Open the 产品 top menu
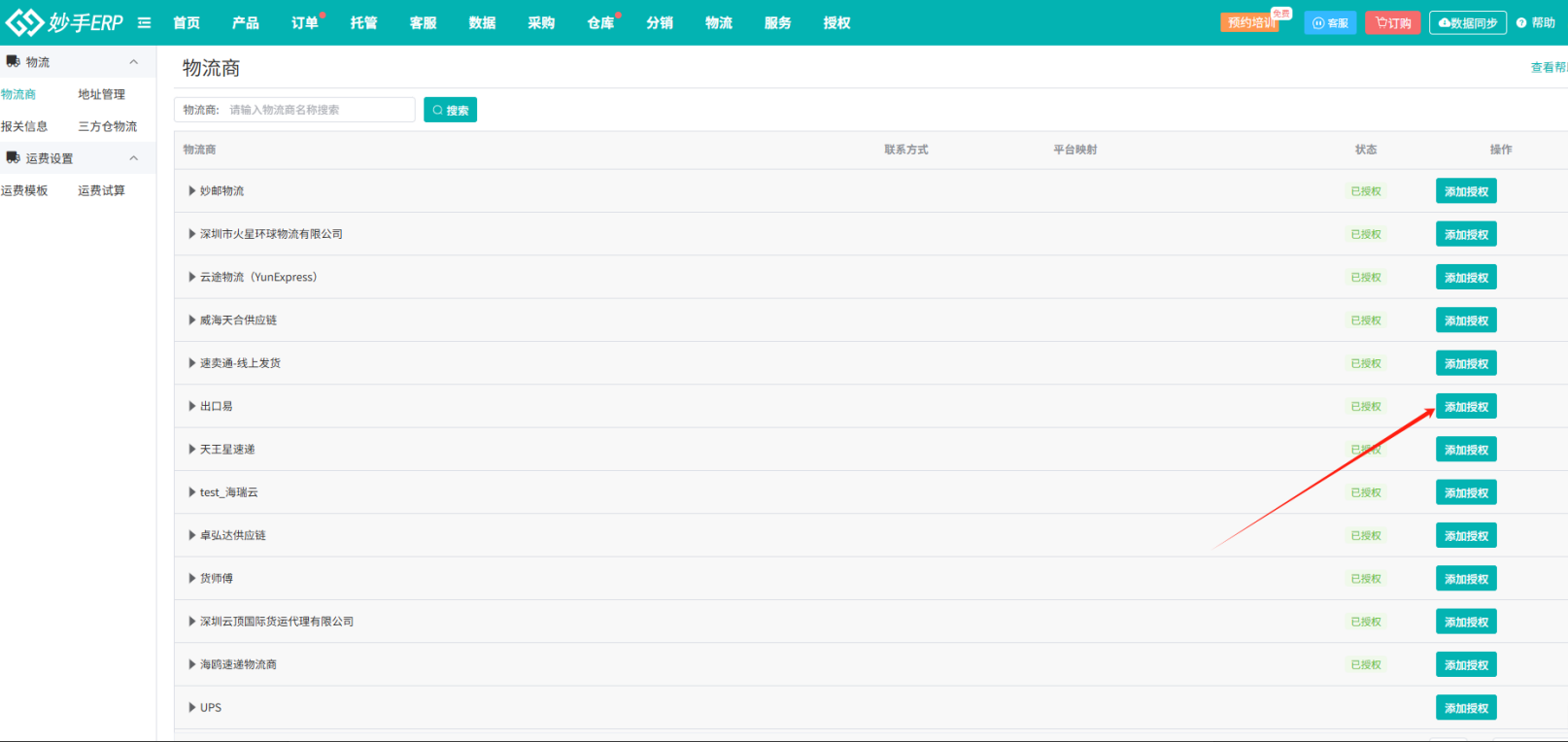 [246, 22]
